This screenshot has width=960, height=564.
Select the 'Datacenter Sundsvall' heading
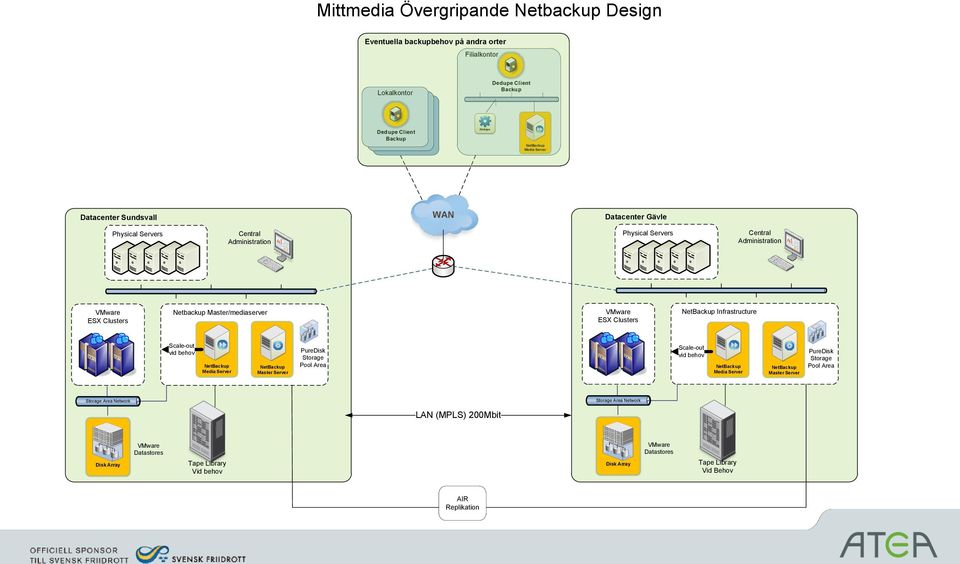click(119, 217)
